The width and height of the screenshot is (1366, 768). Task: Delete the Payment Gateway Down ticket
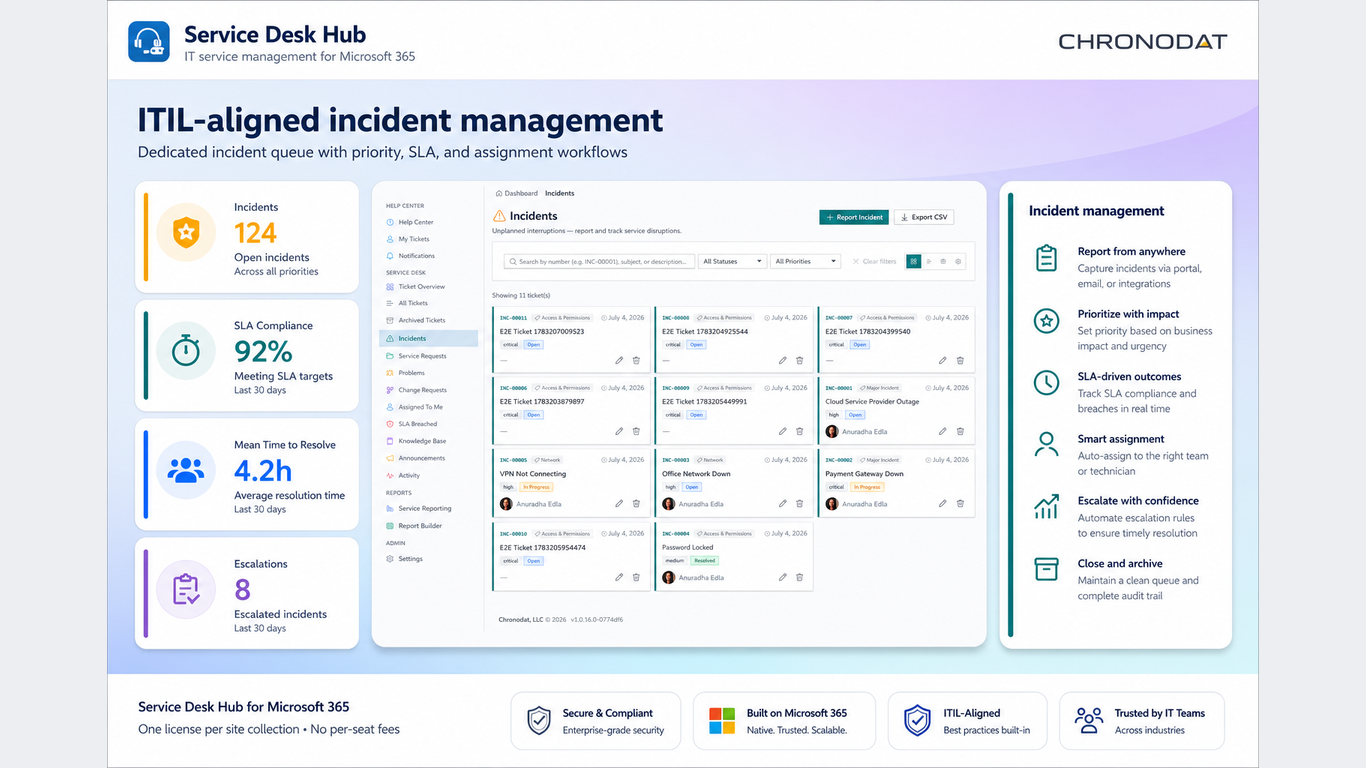coord(960,504)
